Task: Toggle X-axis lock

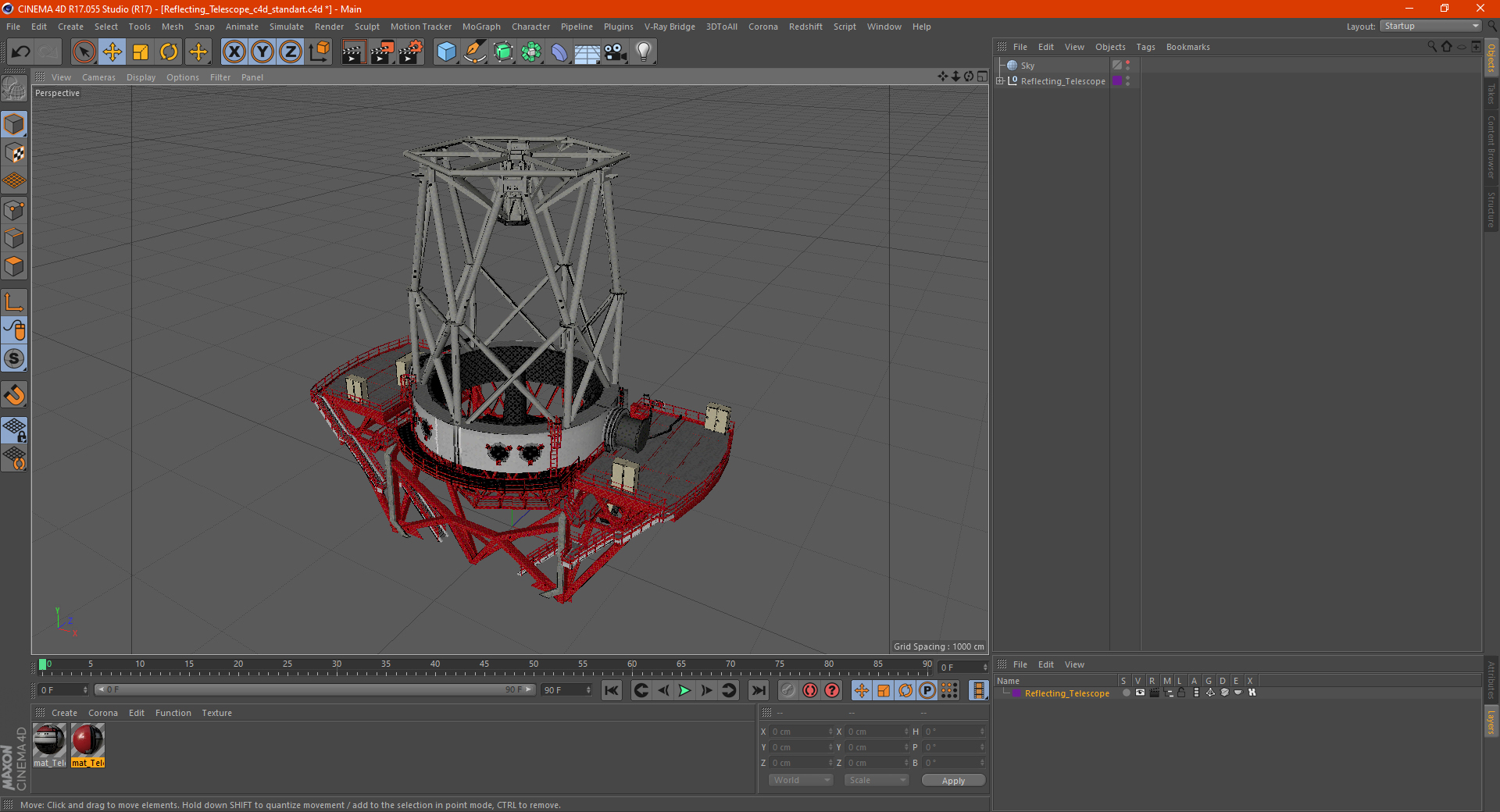Action: coord(234,52)
